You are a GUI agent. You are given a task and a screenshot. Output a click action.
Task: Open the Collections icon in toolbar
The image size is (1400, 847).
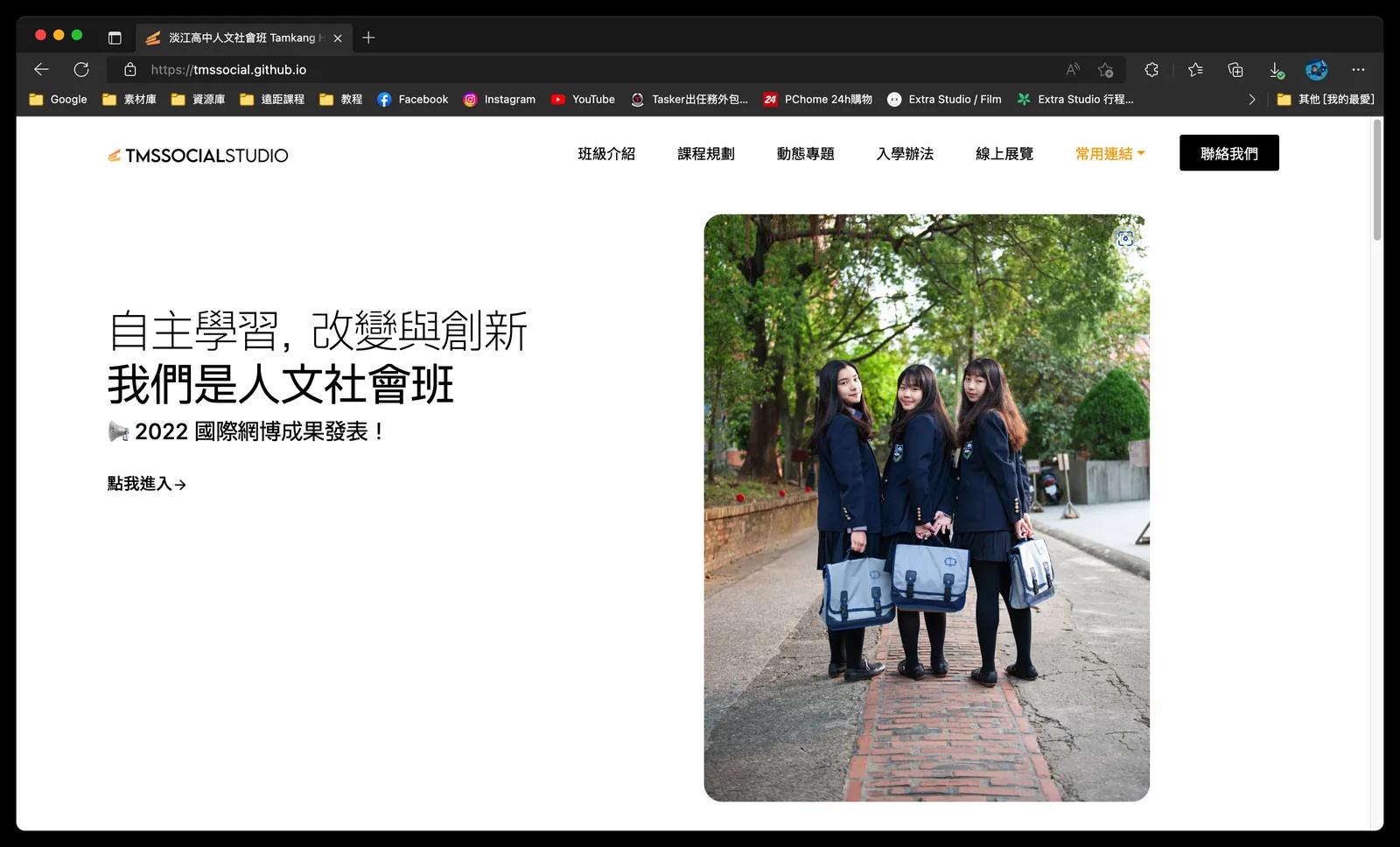[1235, 69]
